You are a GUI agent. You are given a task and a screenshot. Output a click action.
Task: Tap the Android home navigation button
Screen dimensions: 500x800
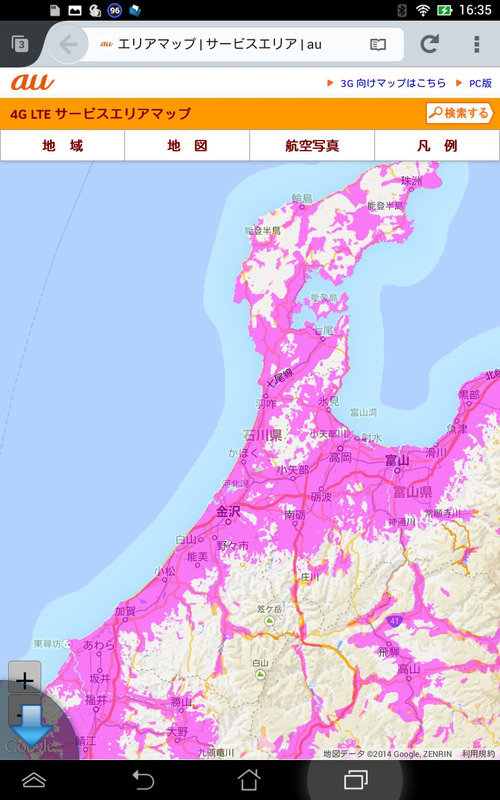(x=249, y=780)
